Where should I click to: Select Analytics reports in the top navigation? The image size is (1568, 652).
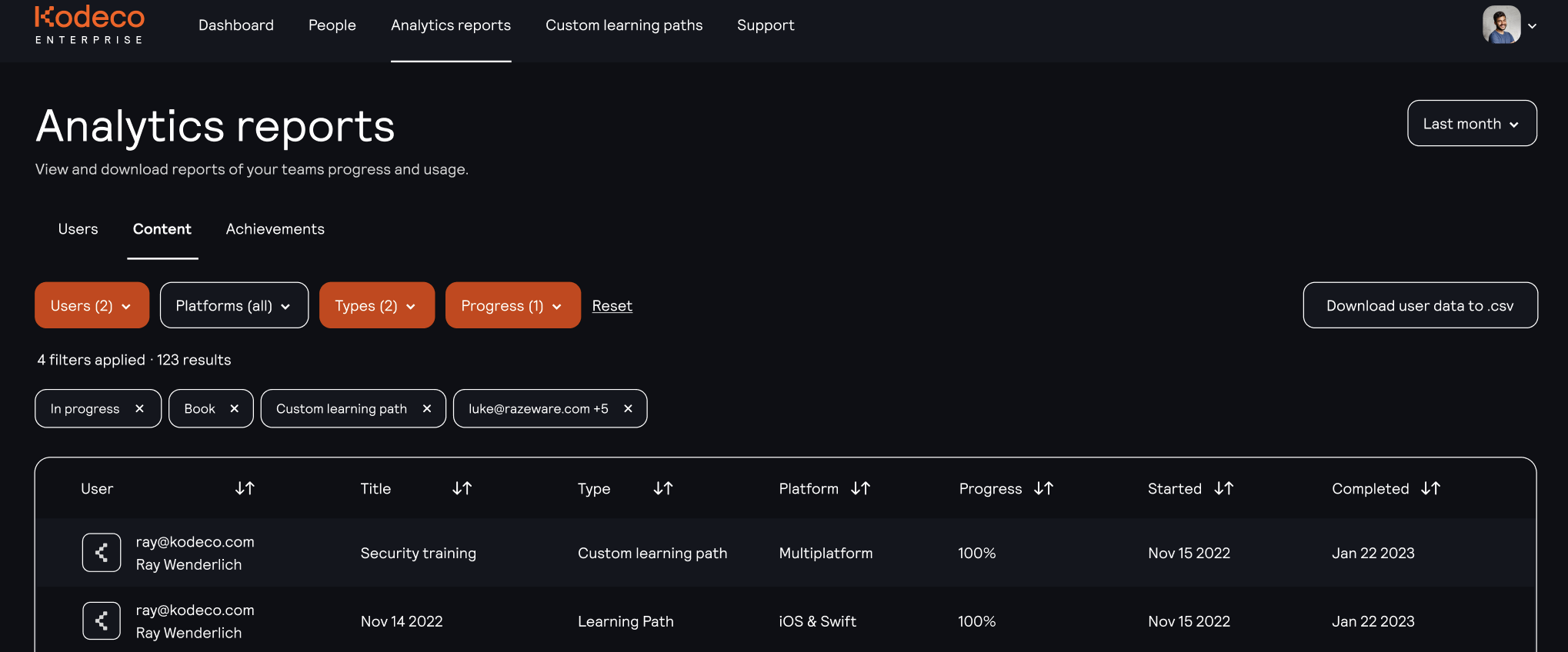[x=451, y=25]
